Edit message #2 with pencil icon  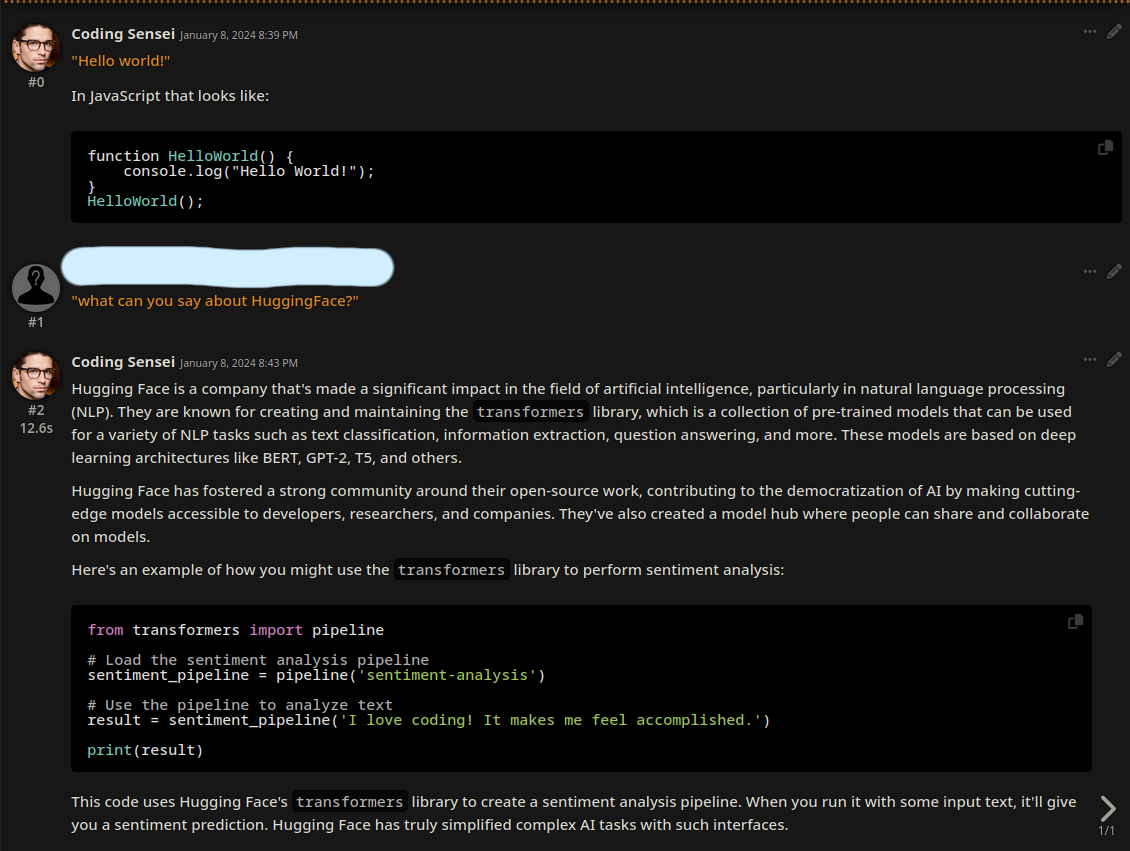point(1114,360)
